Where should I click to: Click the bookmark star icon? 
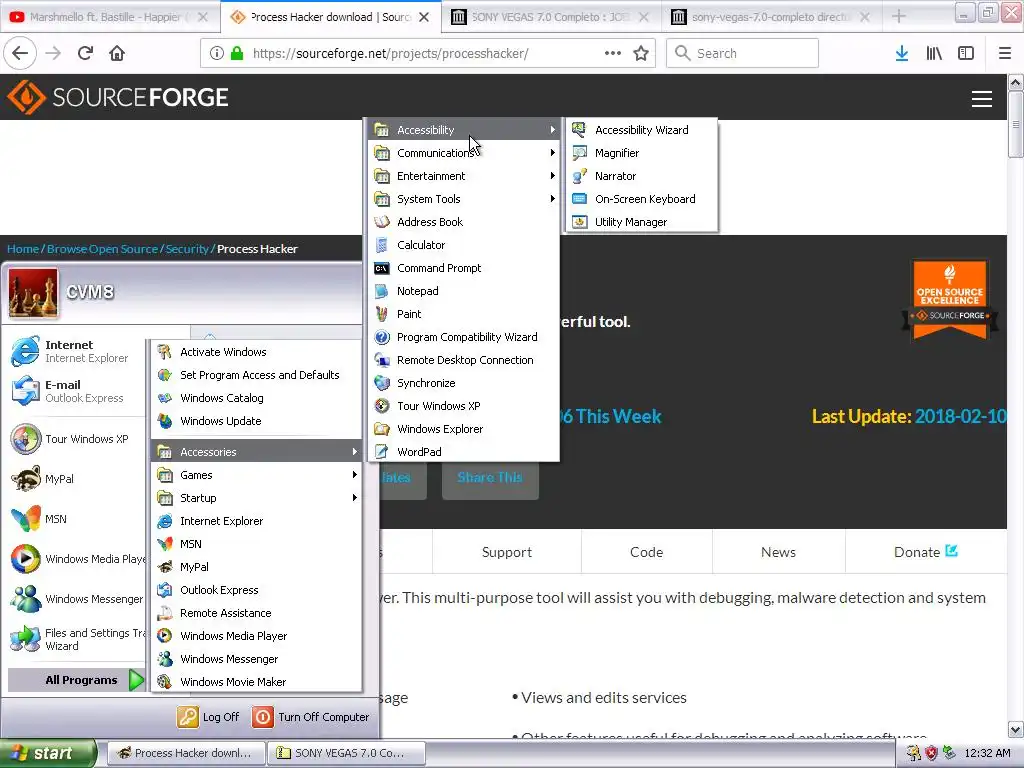click(x=641, y=53)
